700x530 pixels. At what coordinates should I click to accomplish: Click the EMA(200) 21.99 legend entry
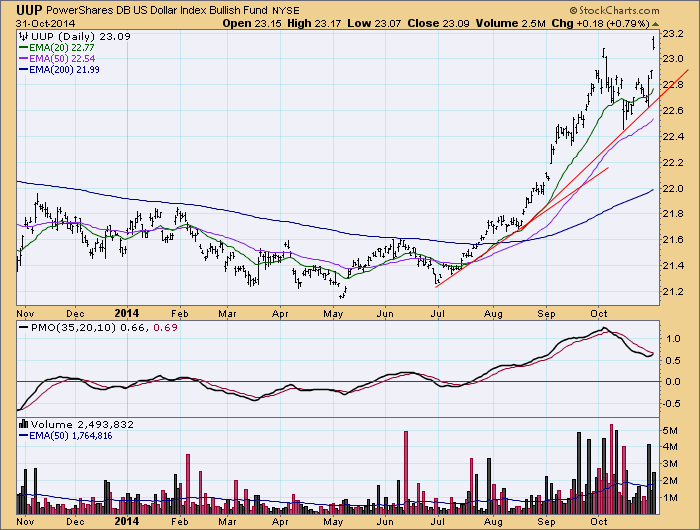[x=59, y=70]
